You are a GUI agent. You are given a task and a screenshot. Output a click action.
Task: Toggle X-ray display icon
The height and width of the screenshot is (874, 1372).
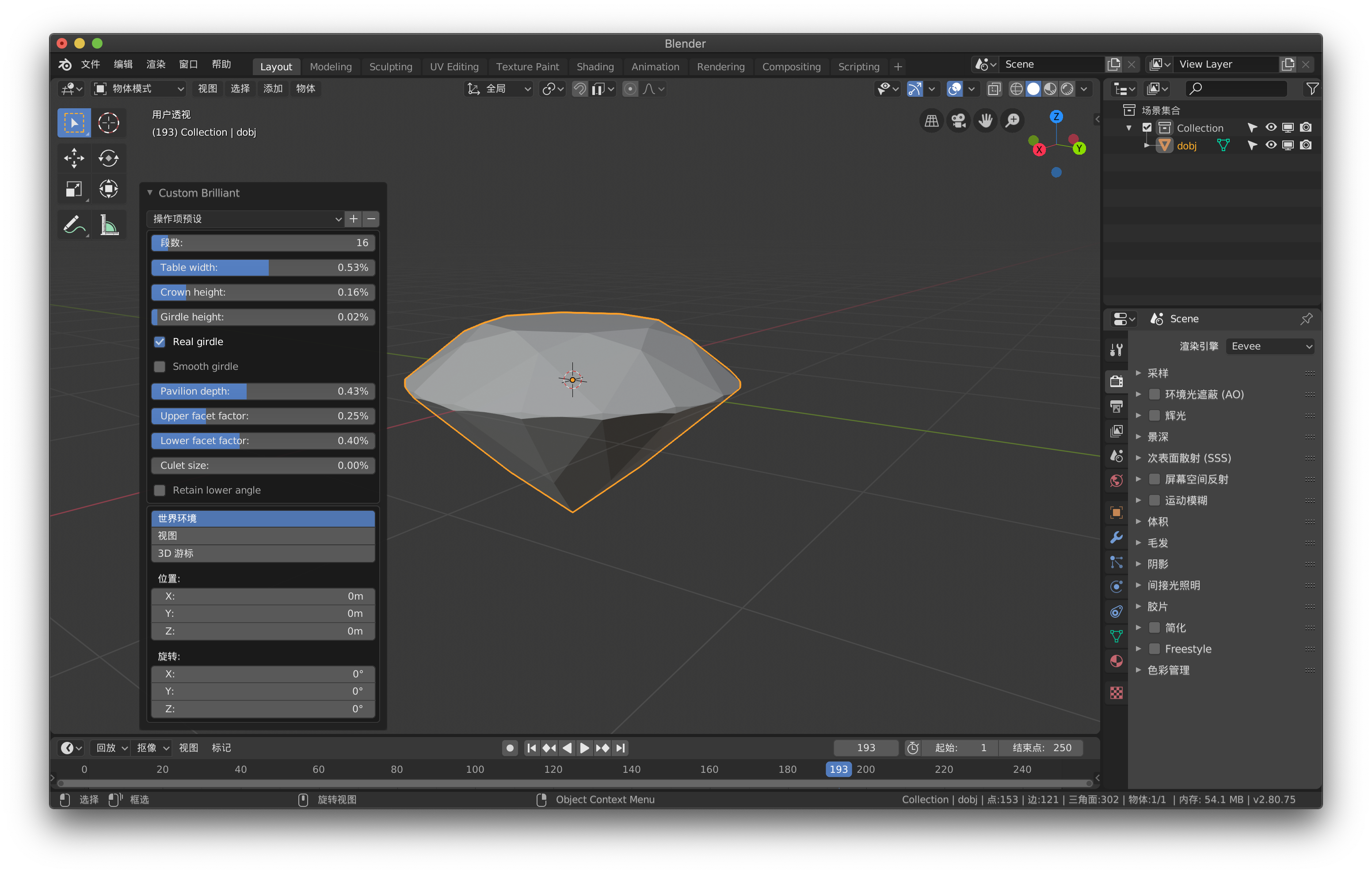(x=994, y=89)
